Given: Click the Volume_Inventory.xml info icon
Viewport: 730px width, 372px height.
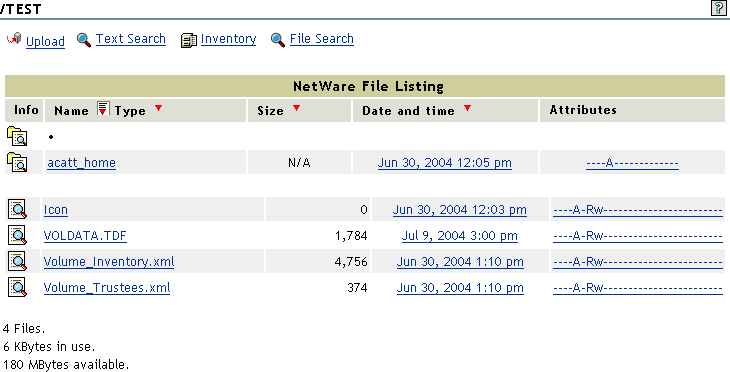Looking at the screenshot, I should click(x=18, y=261).
